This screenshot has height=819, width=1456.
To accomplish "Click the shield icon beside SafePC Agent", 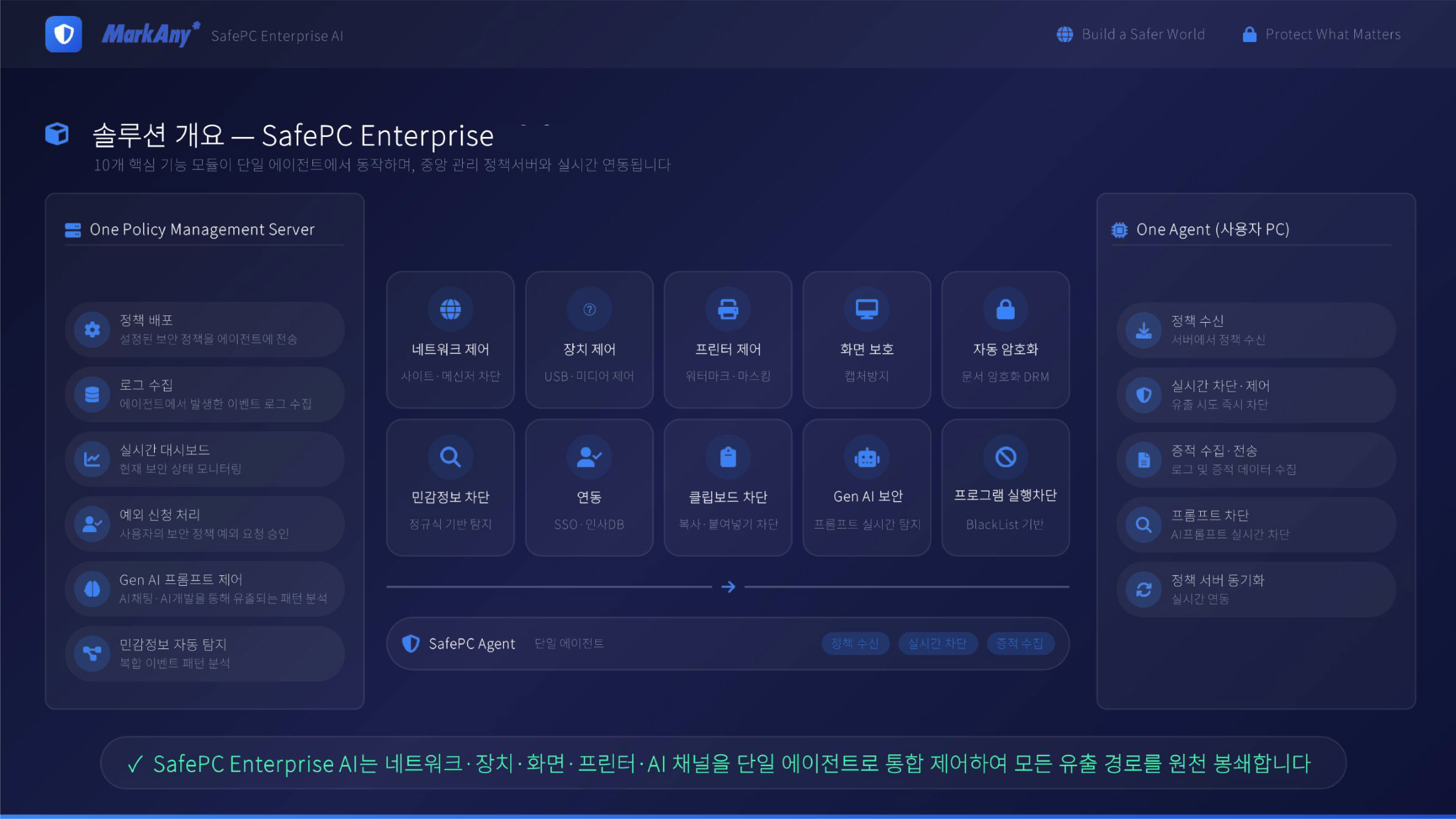I will coord(411,643).
